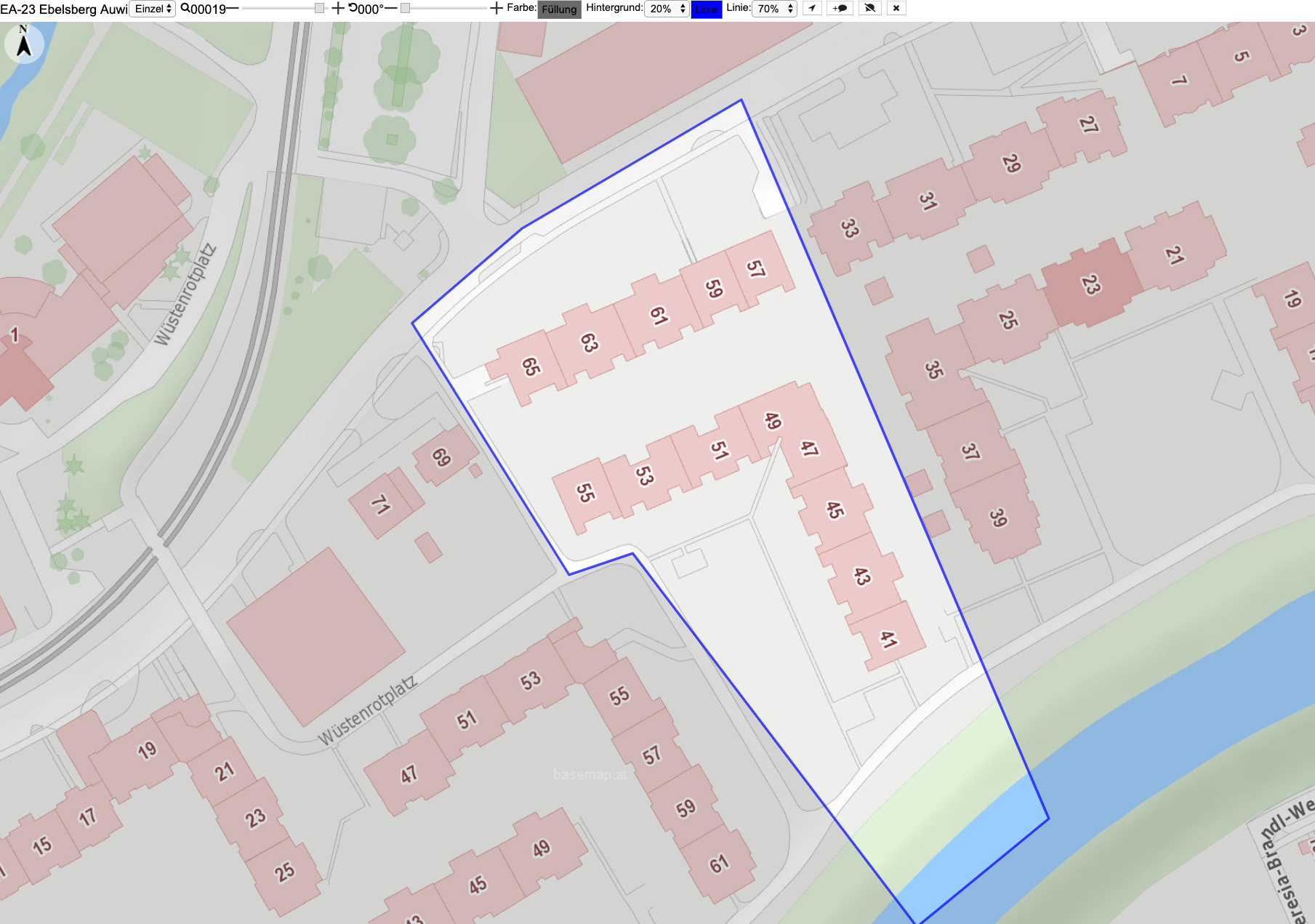Click the north compass arrow icon
Screen dimensions: 1315x924
[24, 43]
